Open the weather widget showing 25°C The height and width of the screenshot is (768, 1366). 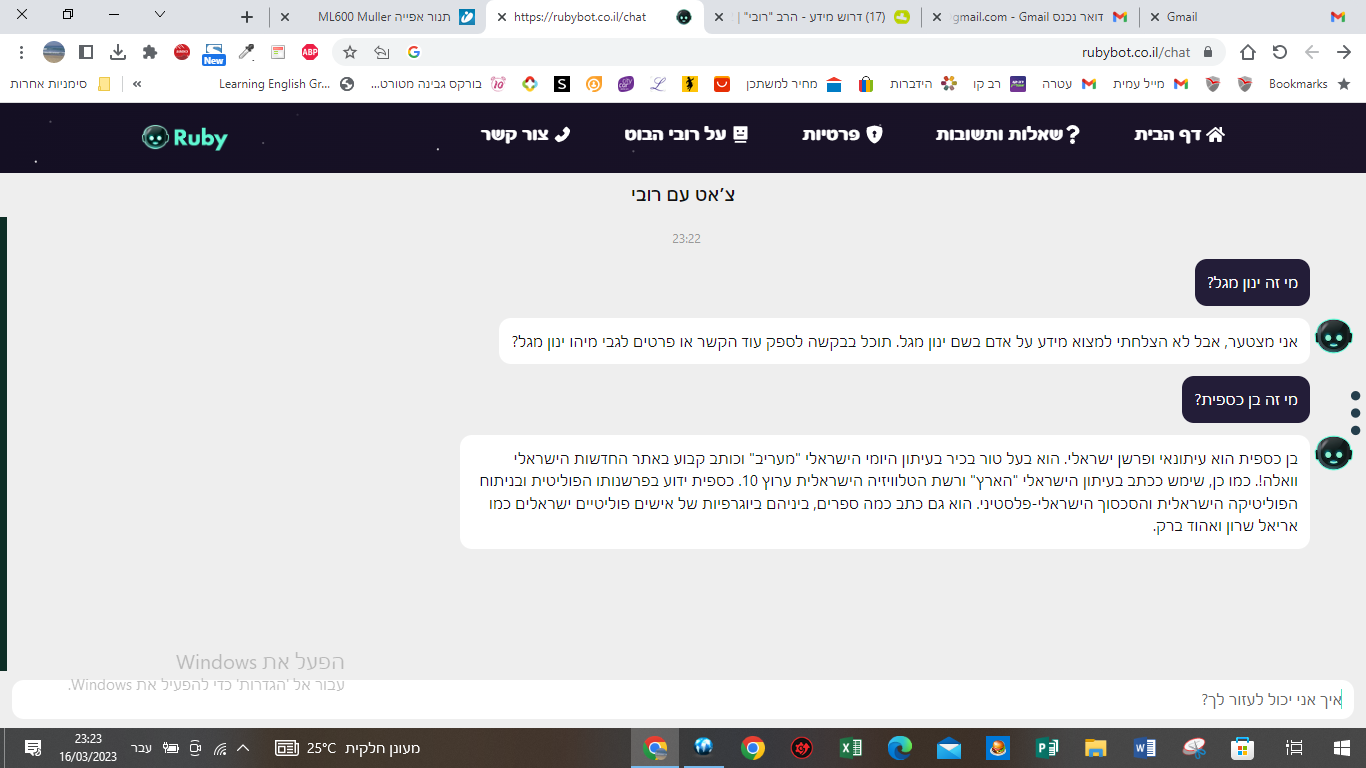347,748
